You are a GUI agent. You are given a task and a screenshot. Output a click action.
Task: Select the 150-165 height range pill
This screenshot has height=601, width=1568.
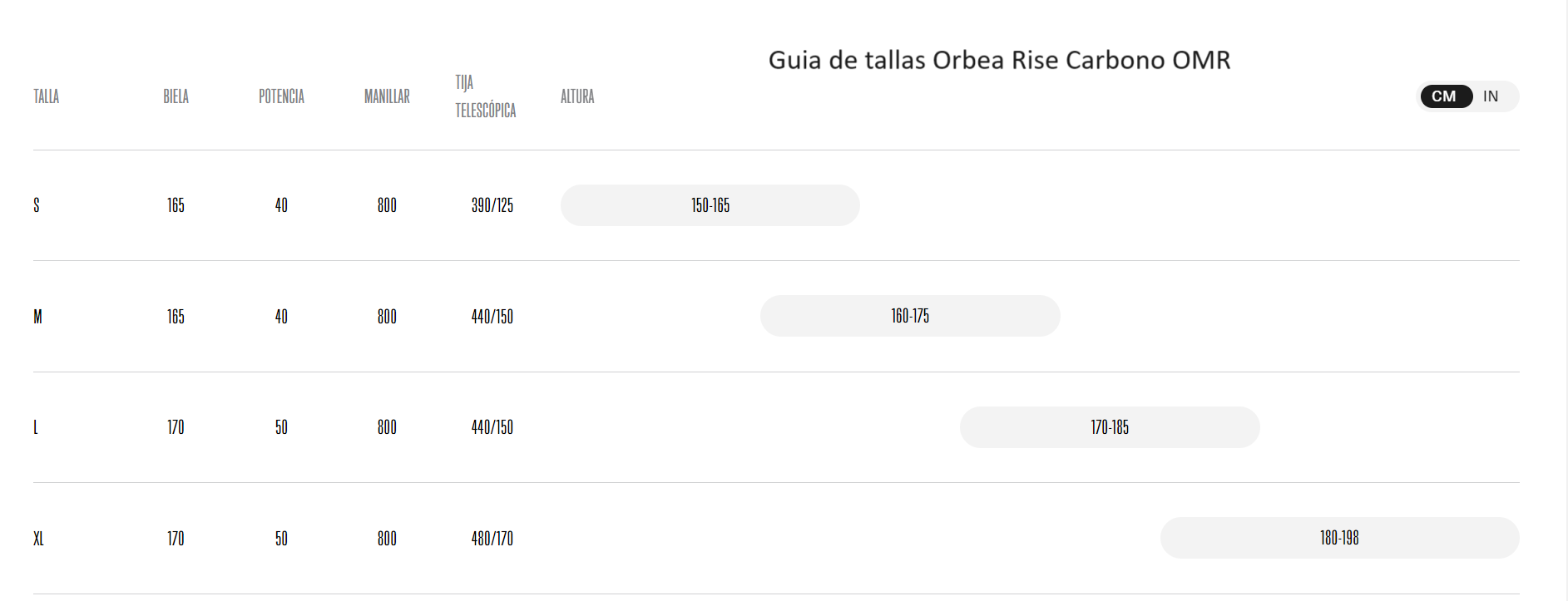[x=710, y=205]
